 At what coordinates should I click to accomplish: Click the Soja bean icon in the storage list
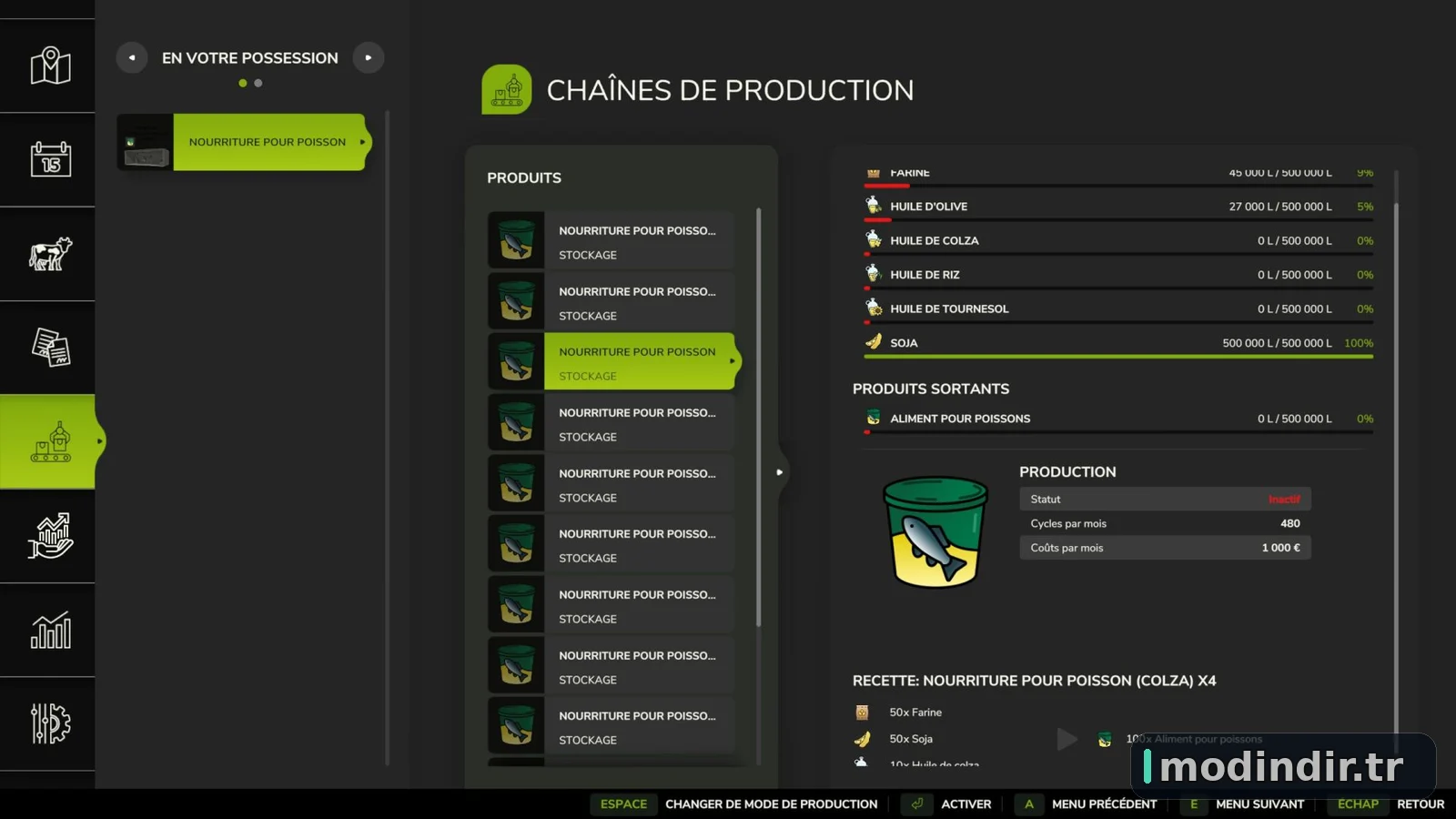point(874,342)
